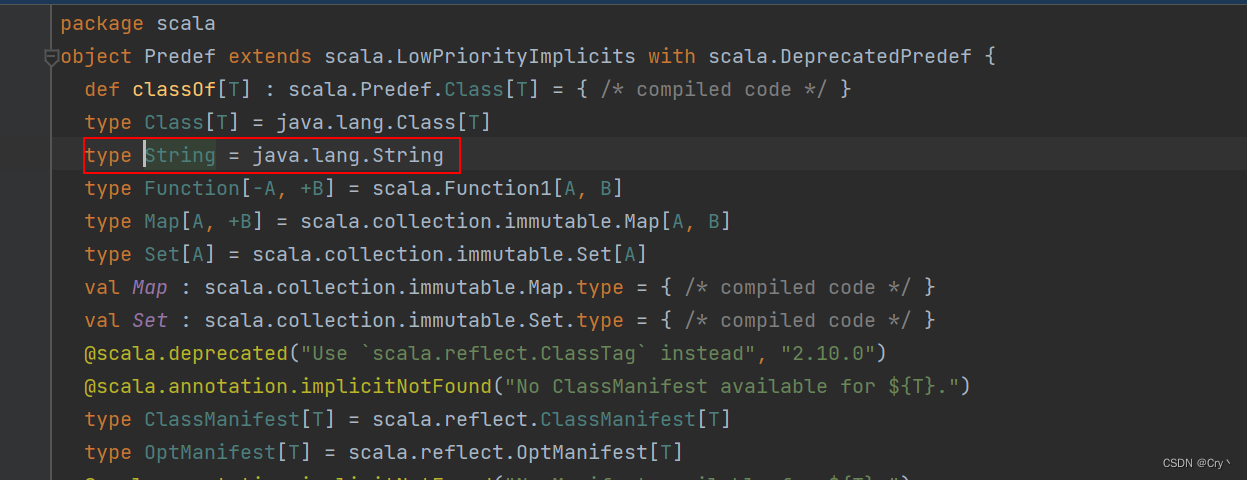Click the "No ClassManifest available for ${T}." string
Viewport: 1247px width, 480px height.
[x=732, y=386]
